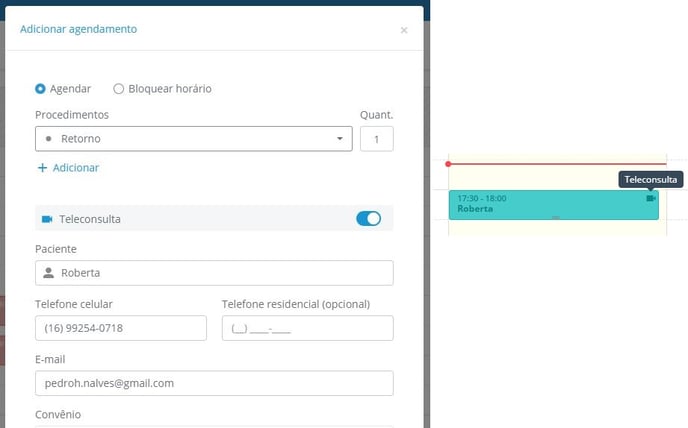Click the Paciente name field containing Roberta
Viewport: 688px width, 428px height.
(x=214, y=272)
